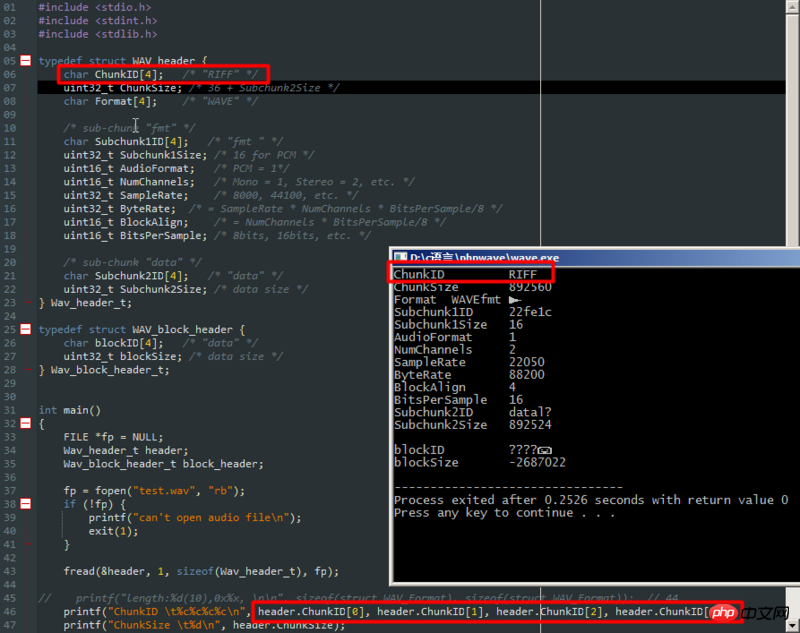Click console output row "SampleRate 22050"
The image size is (800, 633).
469,362
